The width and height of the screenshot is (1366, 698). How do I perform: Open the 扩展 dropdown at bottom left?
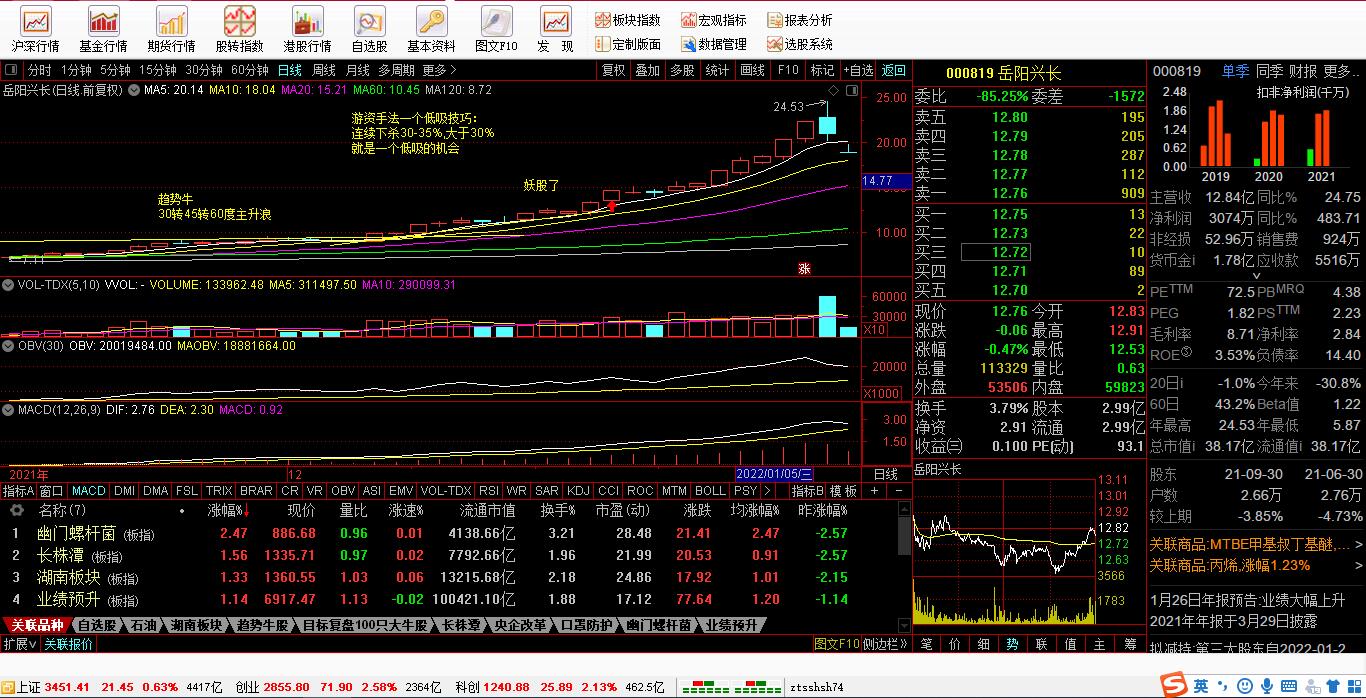[20, 644]
